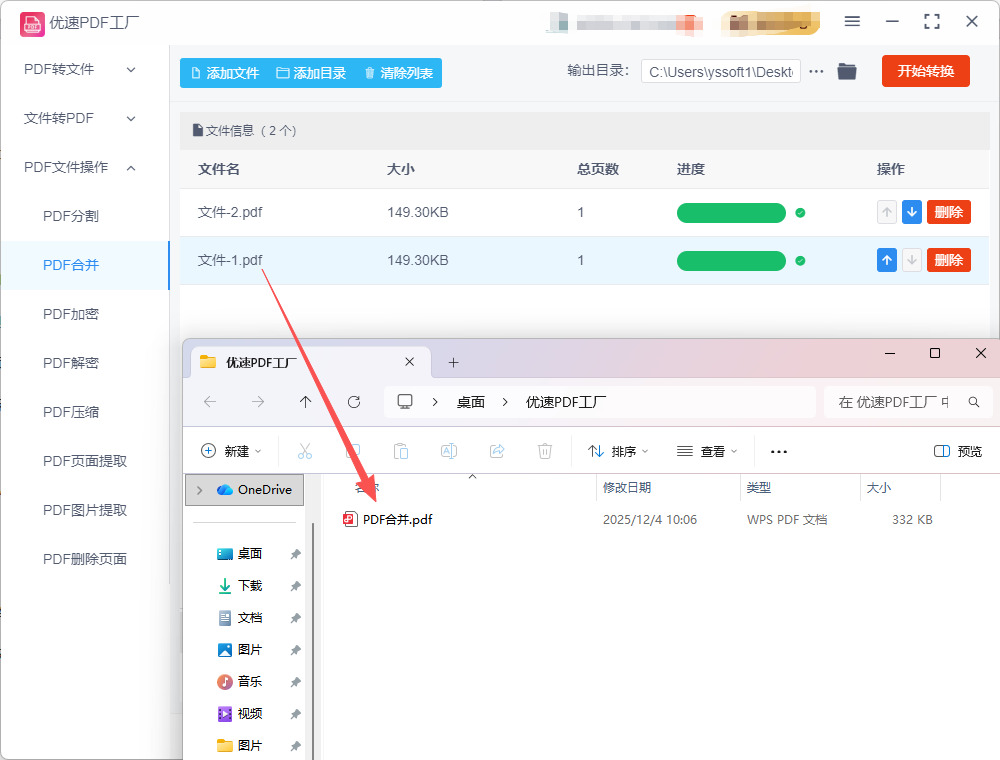Go up one folder level in Explorer

click(305, 402)
